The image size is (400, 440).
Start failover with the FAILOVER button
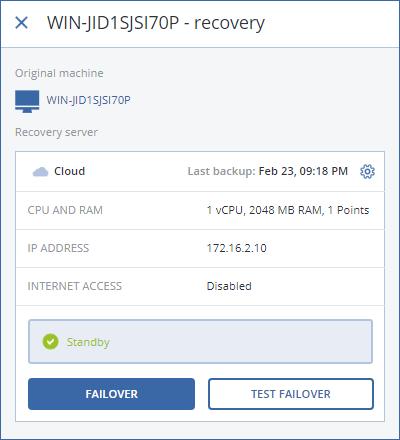(x=111, y=394)
